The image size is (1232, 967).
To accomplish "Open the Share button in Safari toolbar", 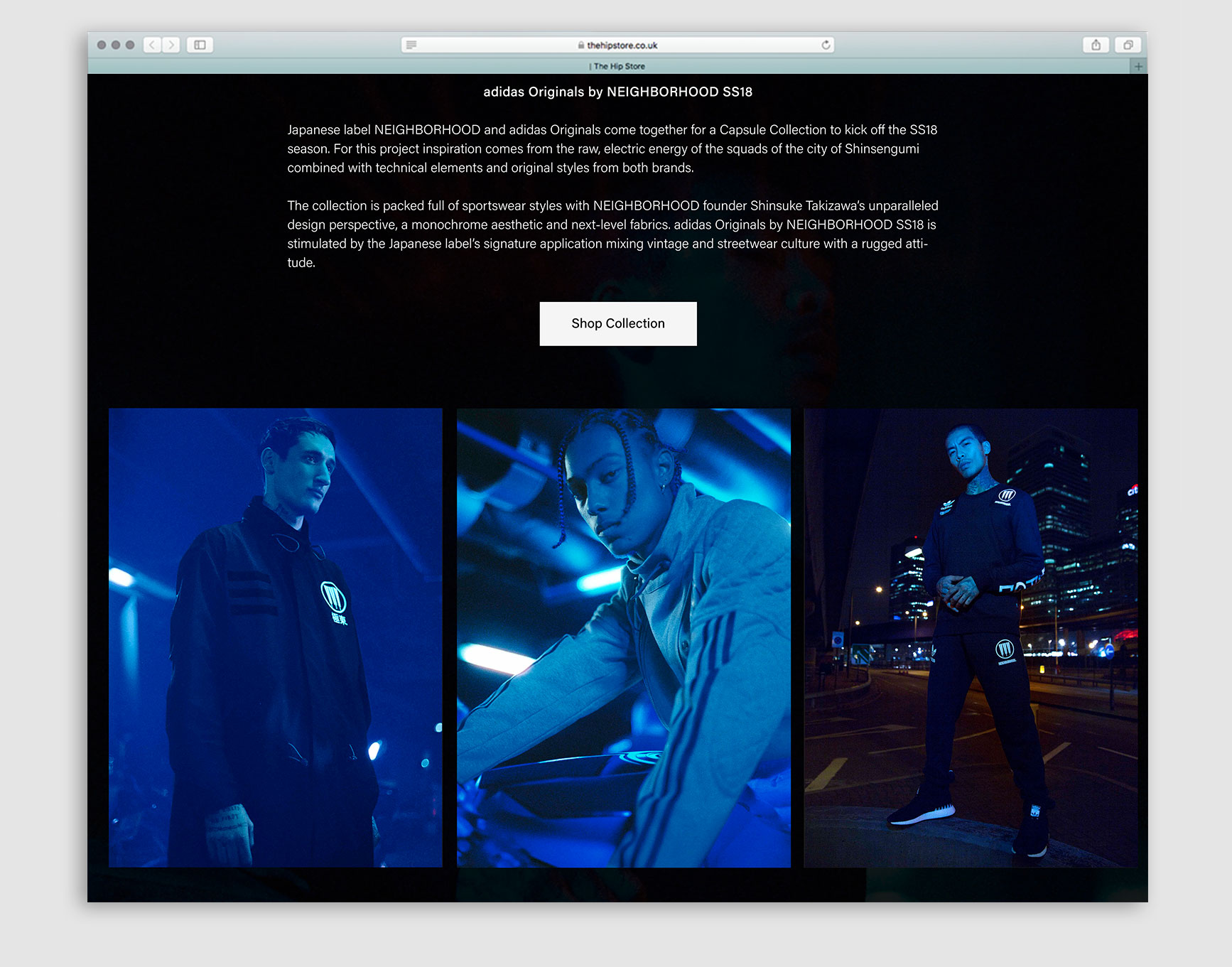I will tap(1096, 45).
